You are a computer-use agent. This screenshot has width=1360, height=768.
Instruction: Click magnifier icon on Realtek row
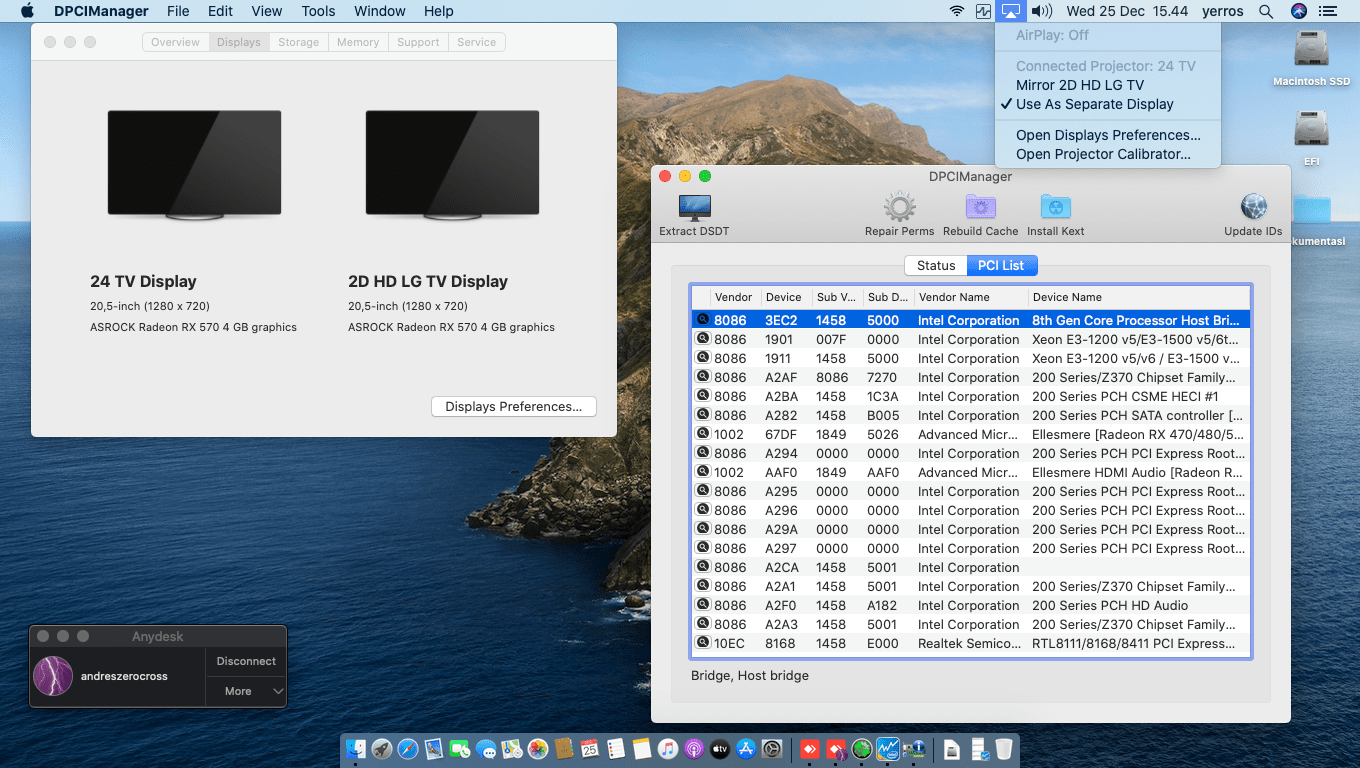[703, 643]
